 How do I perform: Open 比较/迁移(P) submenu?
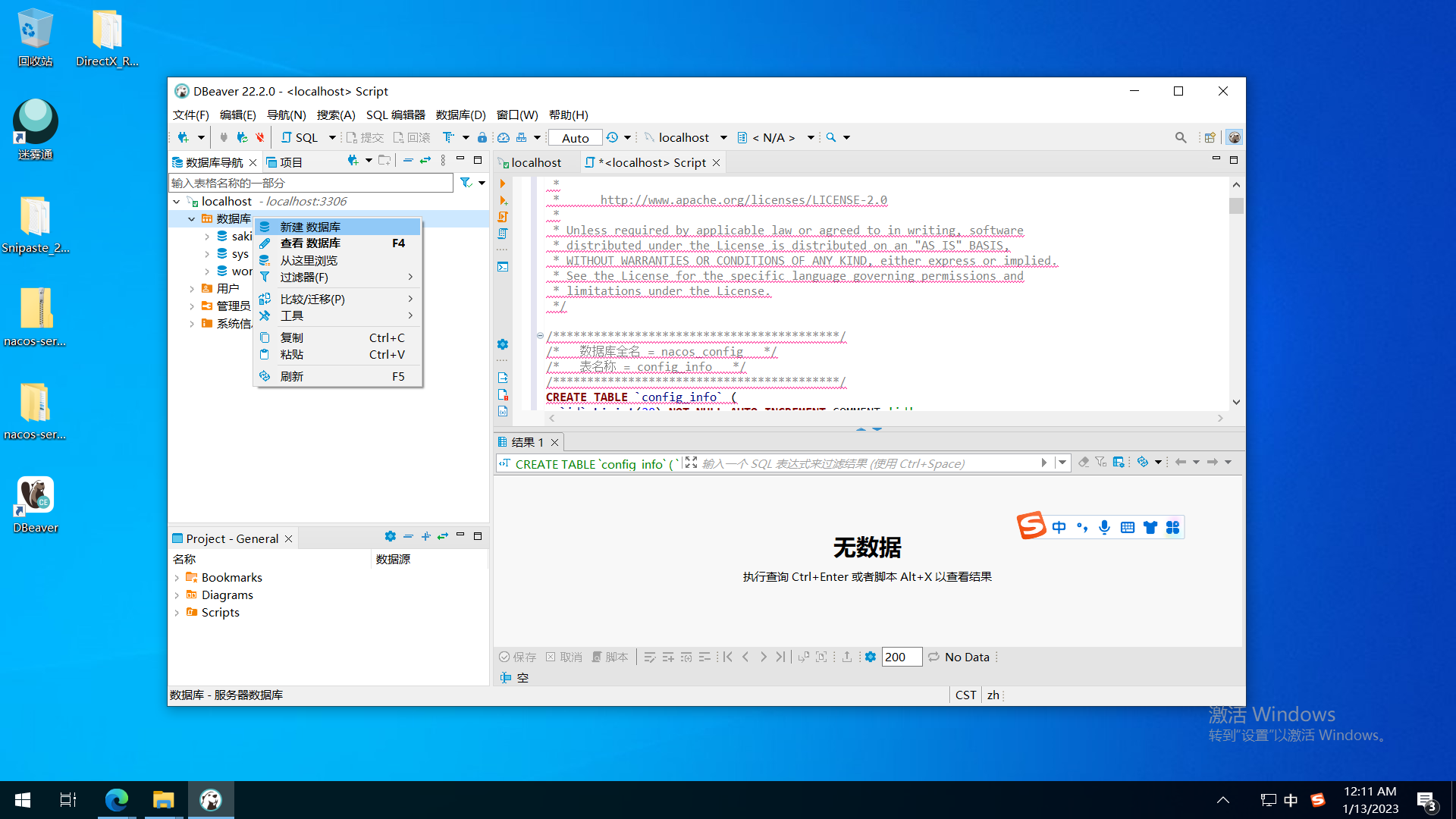tap(337, 300)
